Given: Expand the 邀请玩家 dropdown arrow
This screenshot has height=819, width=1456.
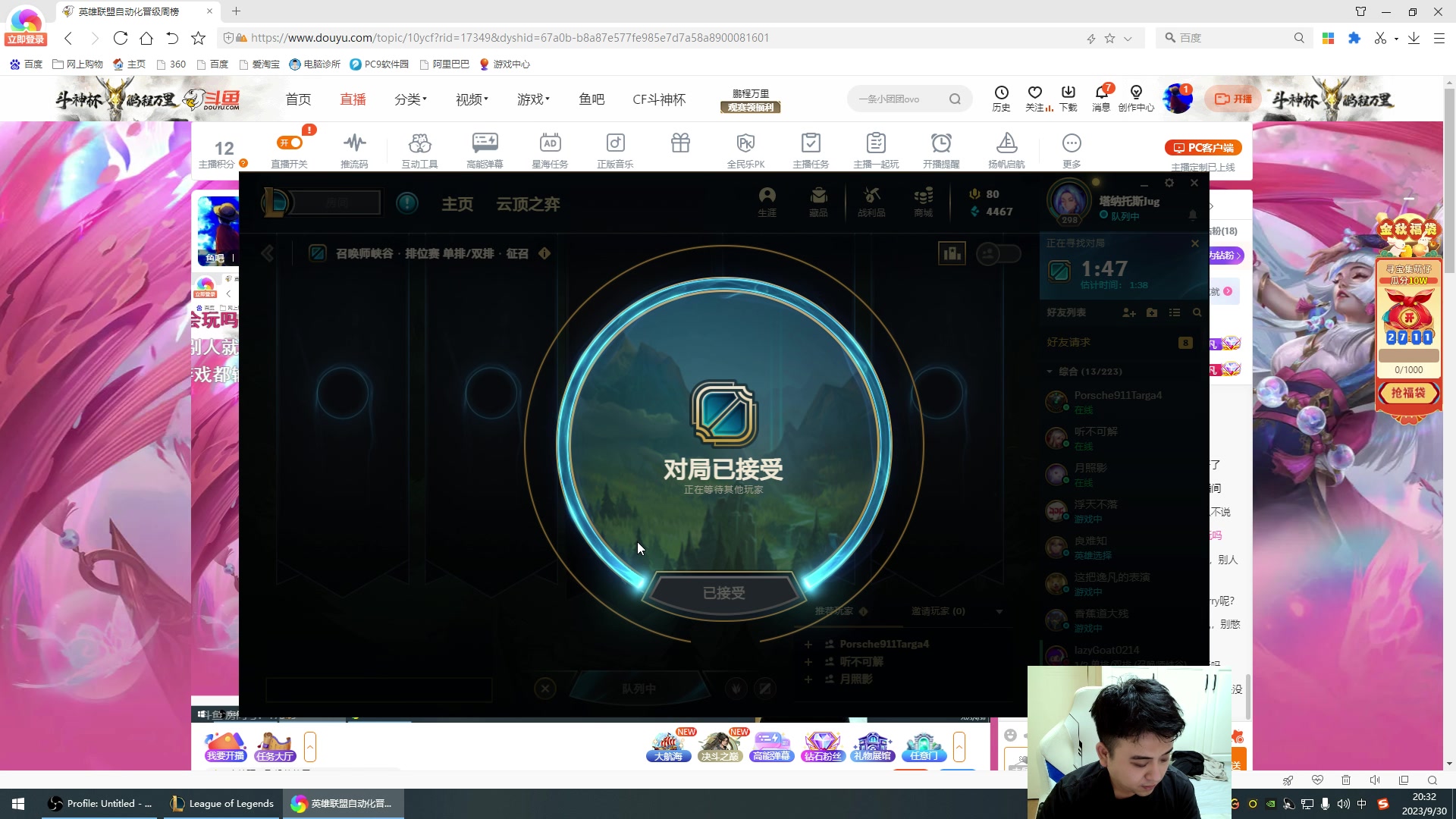Looking at the screenshot, I should pos(999,611).
